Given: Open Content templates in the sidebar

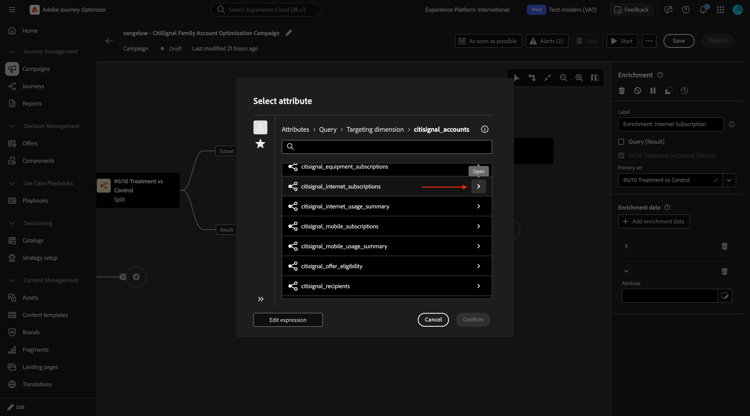Looking at the screenshot, I should click(x=45, y=315).
